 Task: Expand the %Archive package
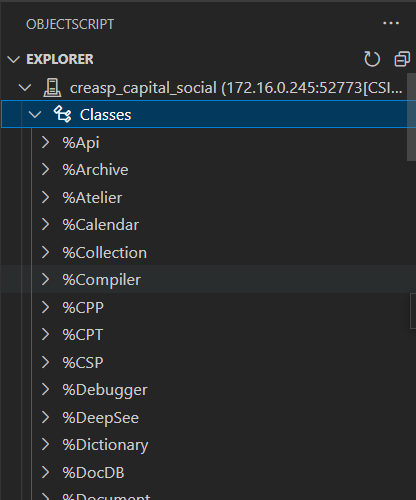[x=45, y=170]
